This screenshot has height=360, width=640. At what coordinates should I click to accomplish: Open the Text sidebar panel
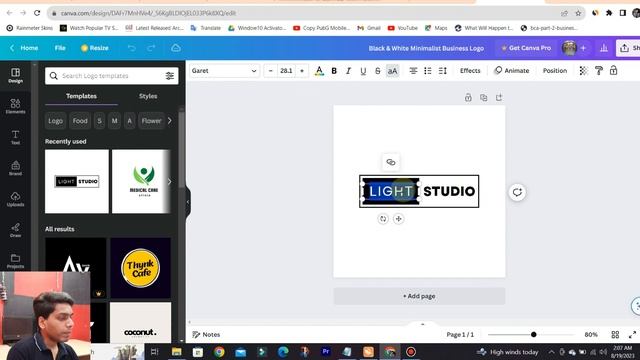15,137
